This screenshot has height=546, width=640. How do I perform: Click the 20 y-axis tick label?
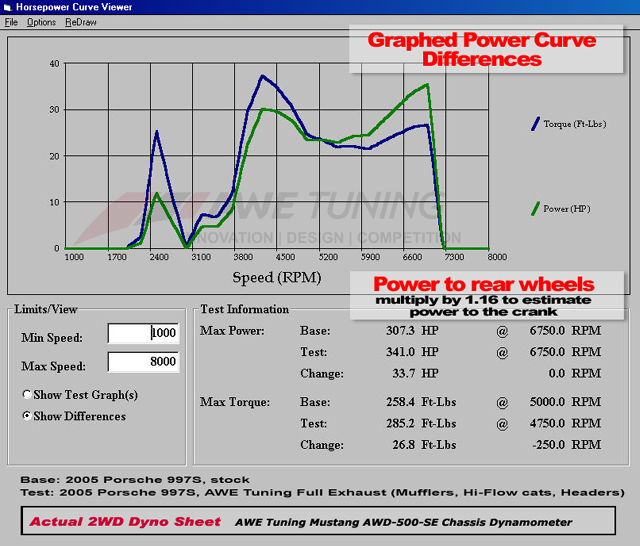coord(54,156)
